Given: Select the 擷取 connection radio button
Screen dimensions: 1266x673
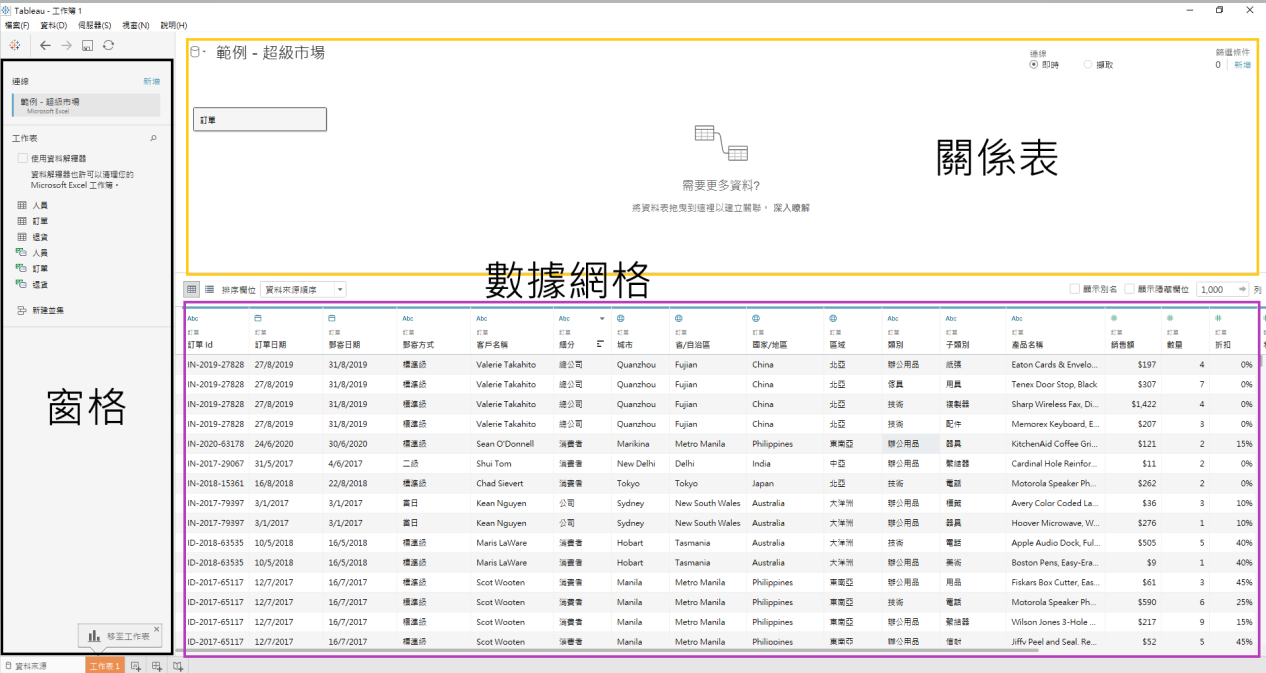Looking at the screenshot, I should coord(1088,64).
